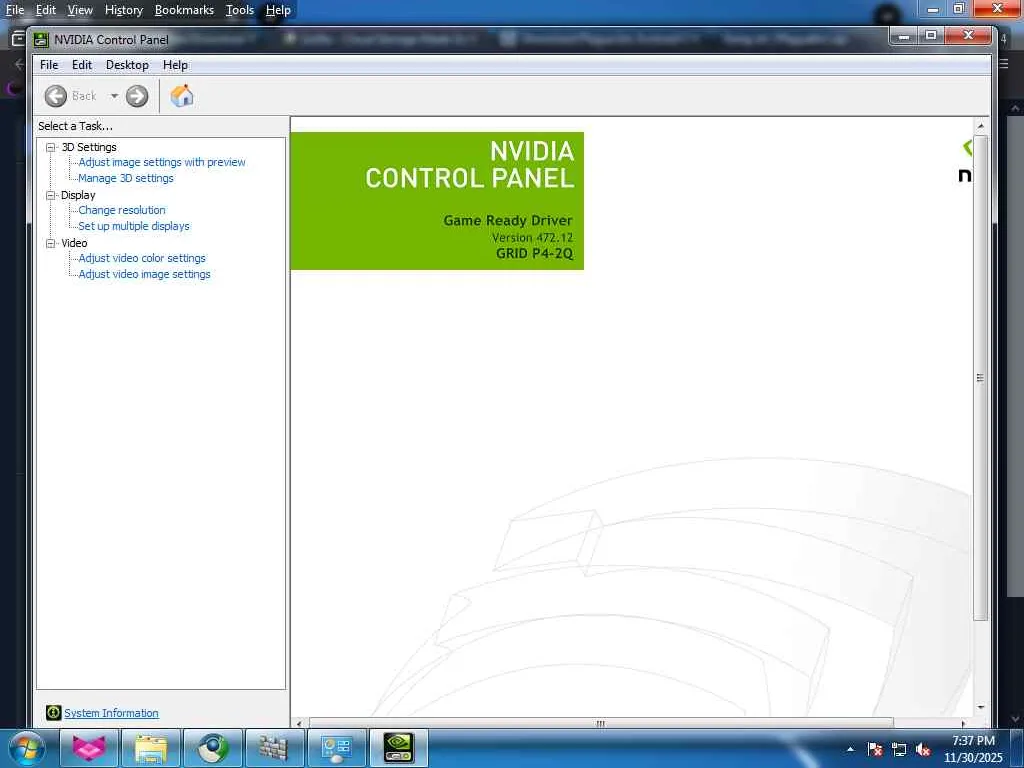Open Adjust image settings with preview
Viewport: 1024px width, 768px height.
[162, 162]
